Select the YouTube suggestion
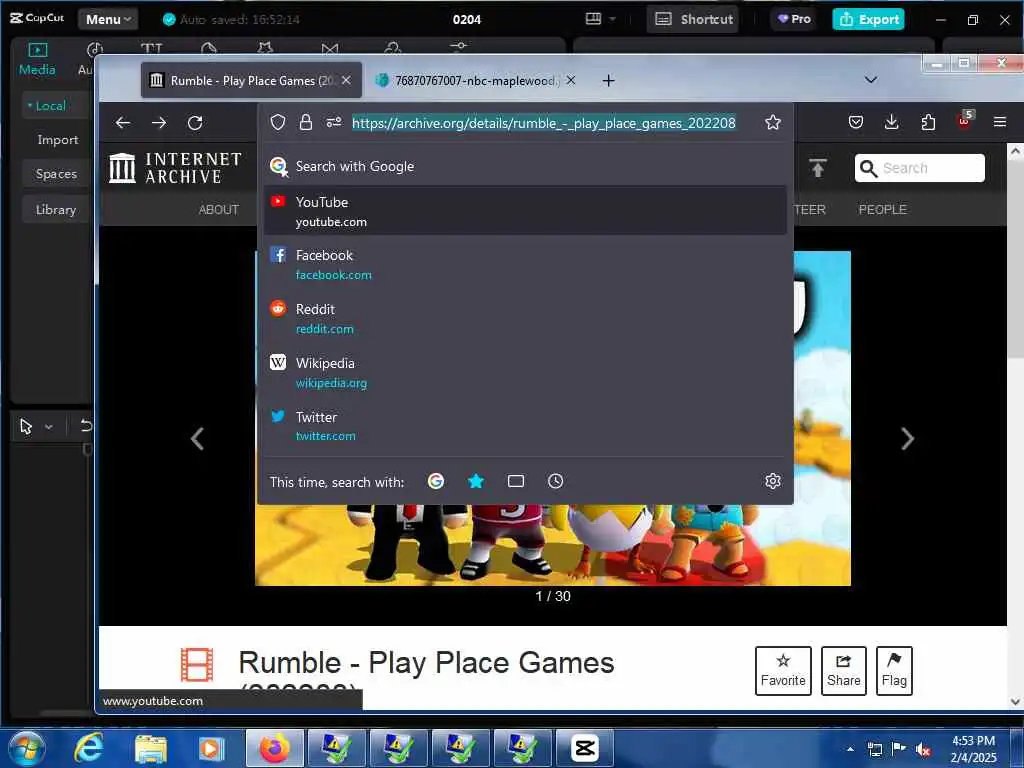Screen dimensions: 1024x768 tap(526, 211)
